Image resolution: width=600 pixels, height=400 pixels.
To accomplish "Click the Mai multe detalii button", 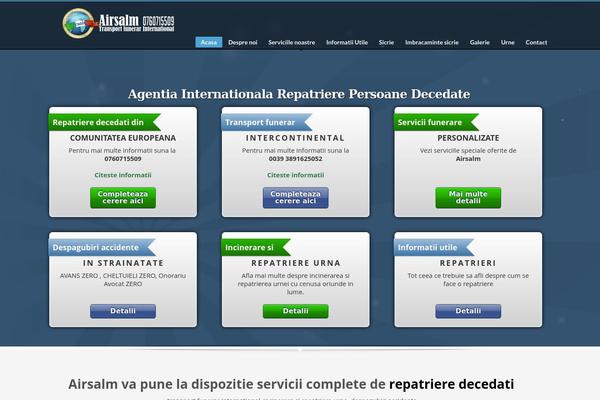I will coord(468,197).
